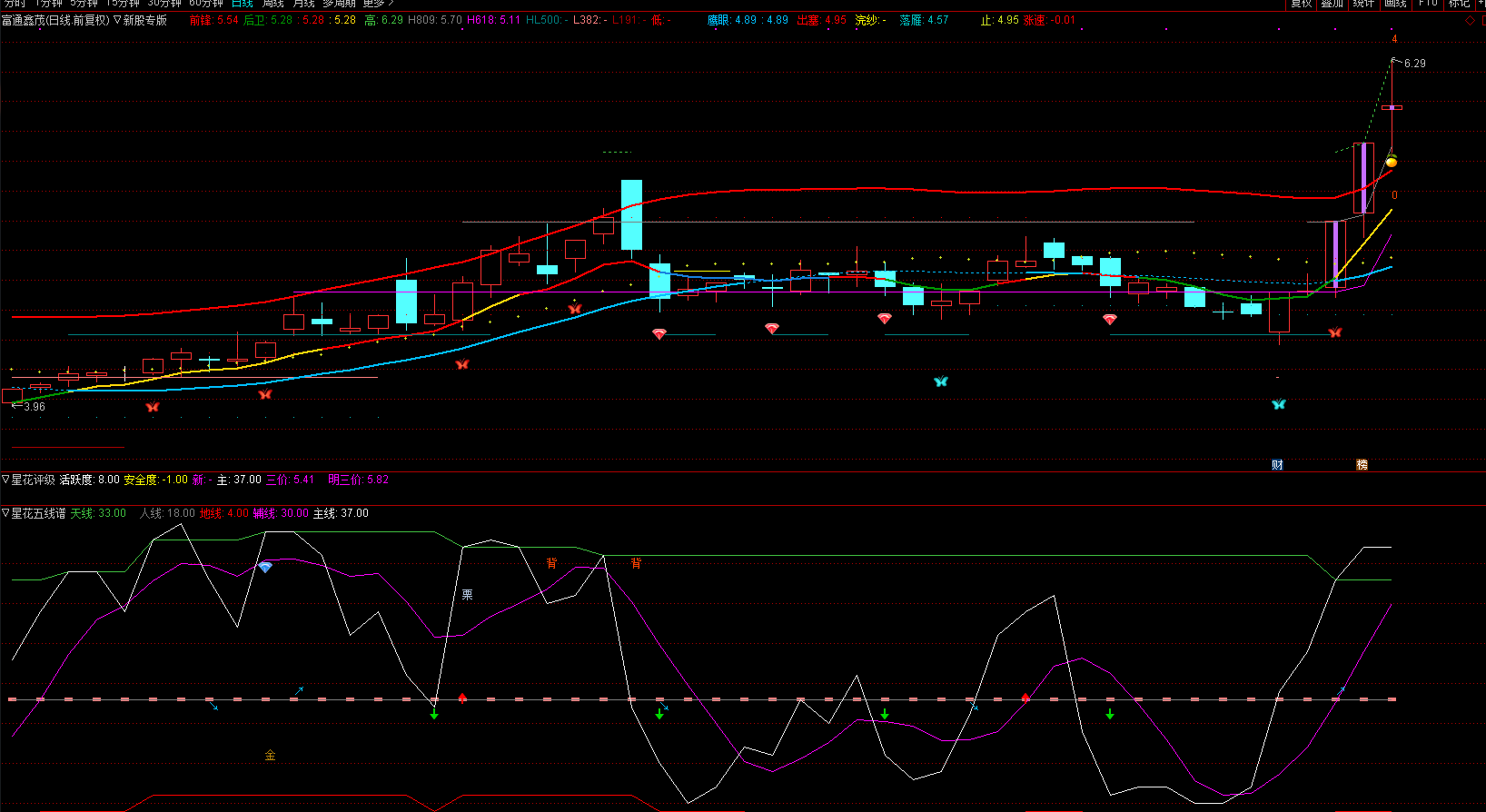The width and height of the screenshot is (1486, 812).
Task: Click the 金 marker in indicator panel
Action: coord(270,755)
